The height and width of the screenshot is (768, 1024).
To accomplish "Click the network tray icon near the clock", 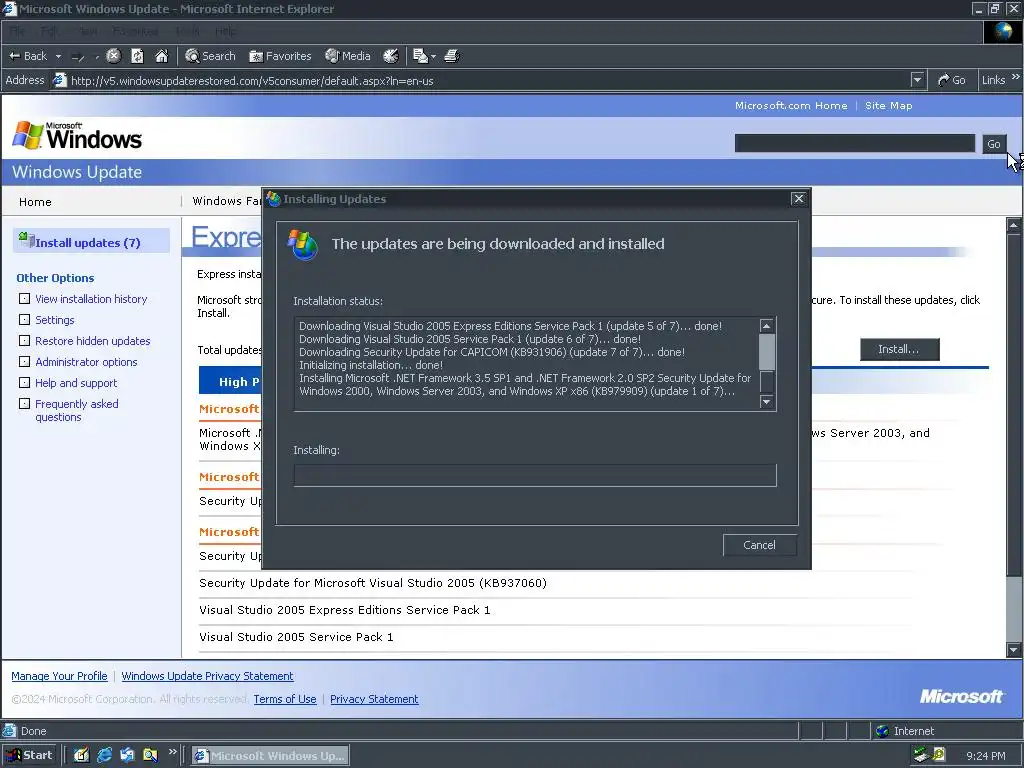I will (921, 756).
